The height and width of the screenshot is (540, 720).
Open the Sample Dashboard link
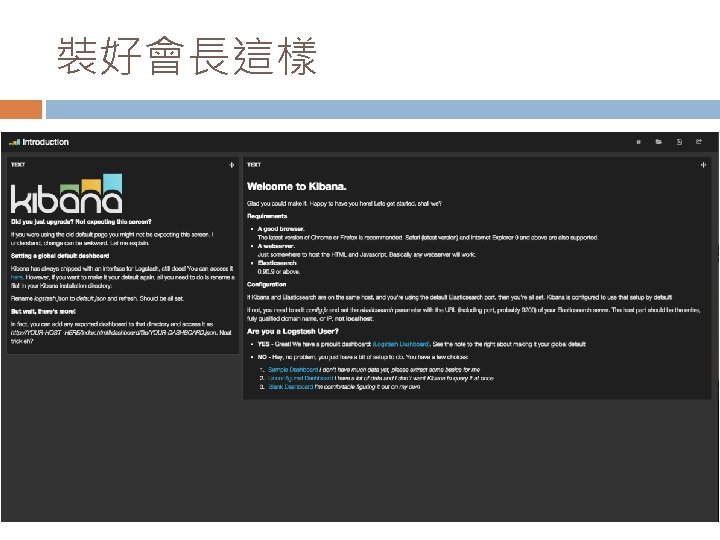(293, 369)
